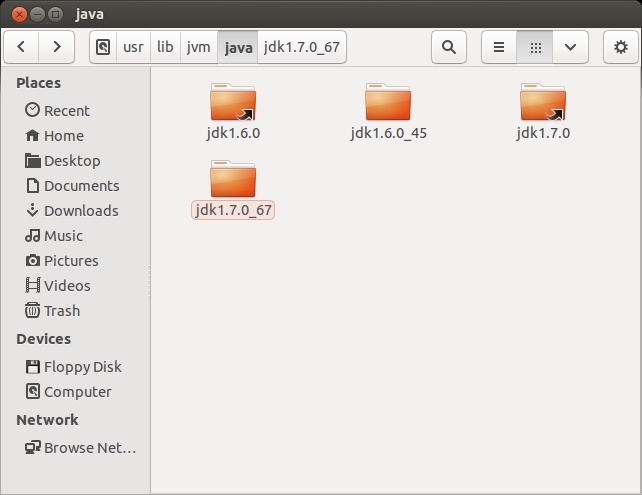Image resolution: width=642 pixels, height=495 pixels.
Task: Click the jdk1.6.0_45 file name label
Action: [388, 133]
